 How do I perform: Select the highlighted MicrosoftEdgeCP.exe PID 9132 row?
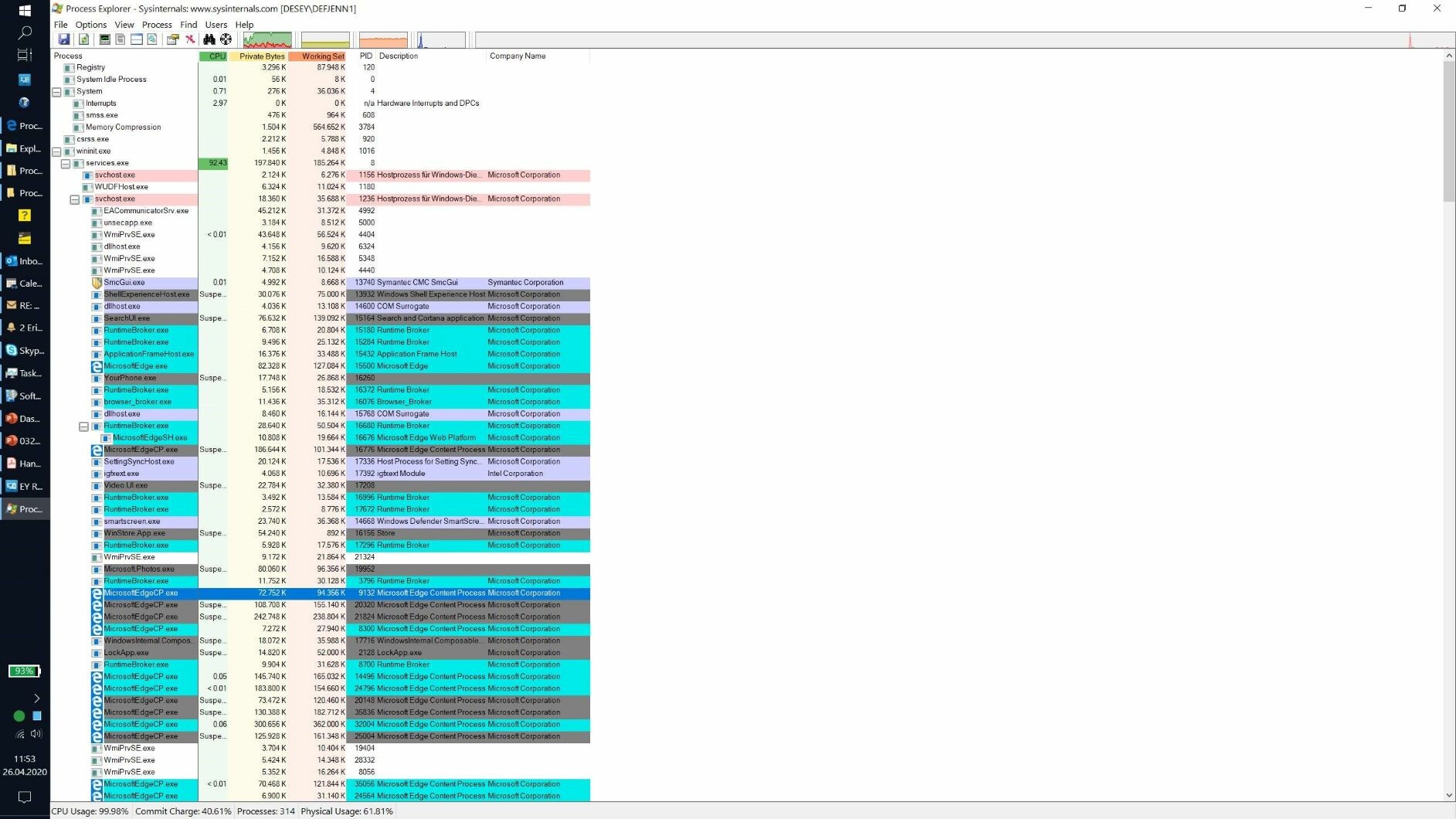click(340, 593)
